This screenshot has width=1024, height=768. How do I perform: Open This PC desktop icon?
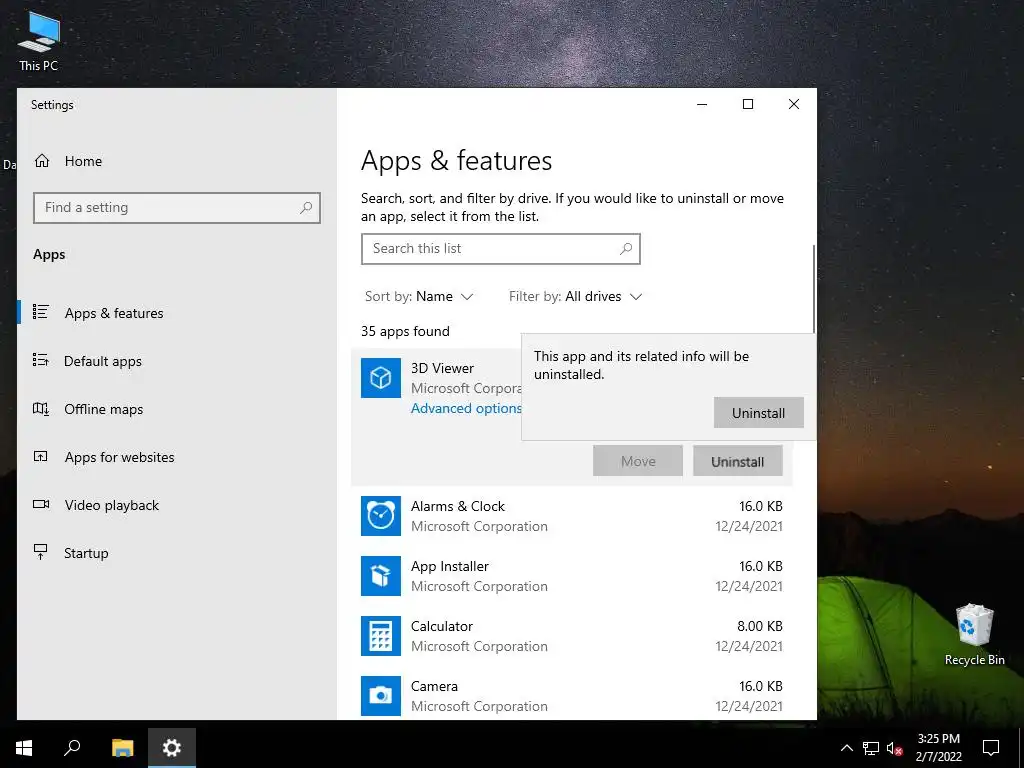click(39, 42)
